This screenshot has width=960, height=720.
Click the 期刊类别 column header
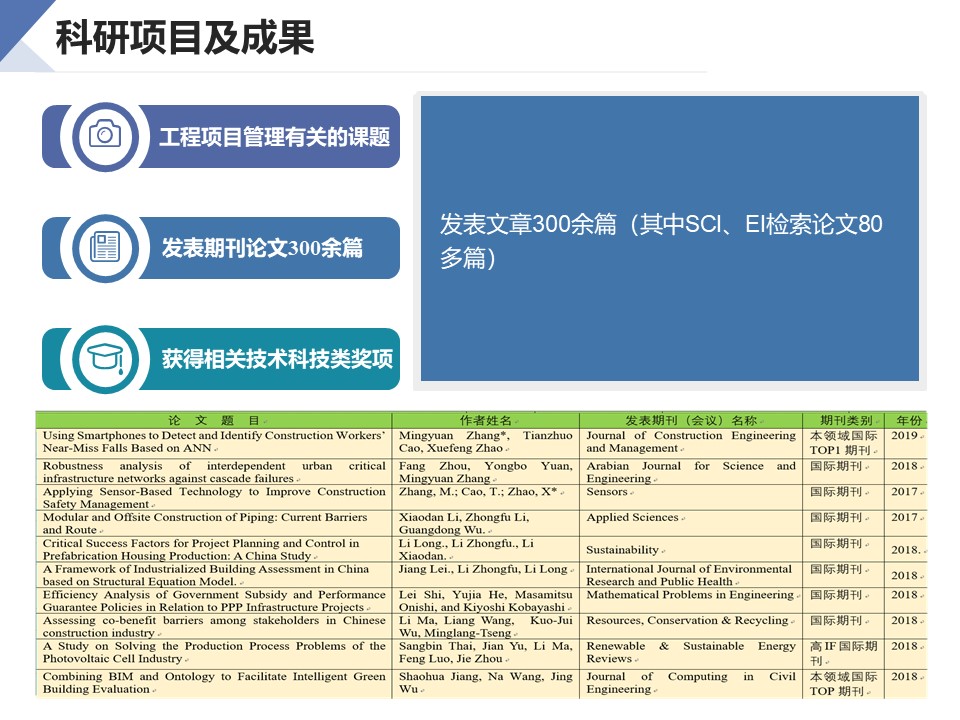846,420
